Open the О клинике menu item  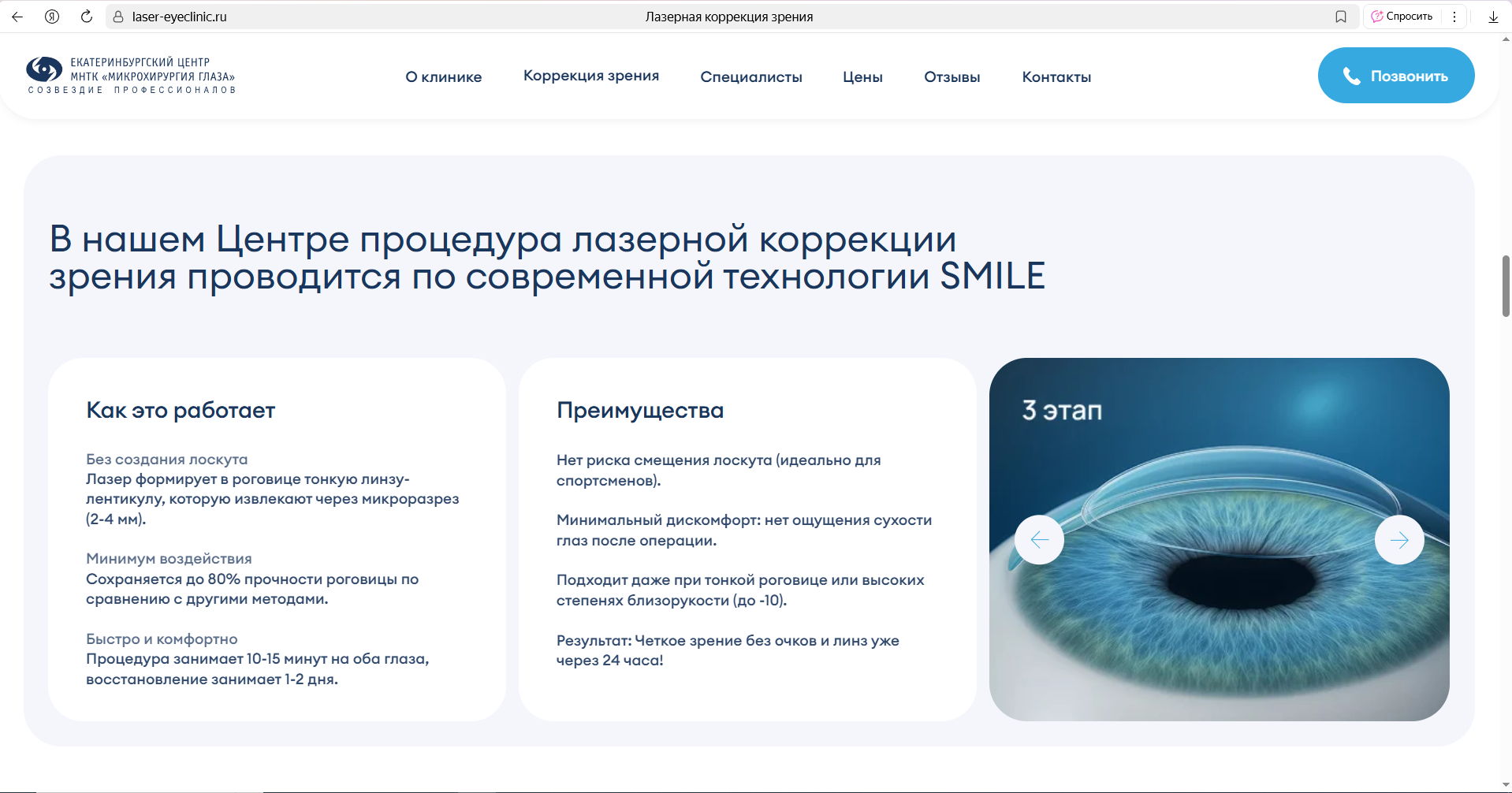(444, 77)
